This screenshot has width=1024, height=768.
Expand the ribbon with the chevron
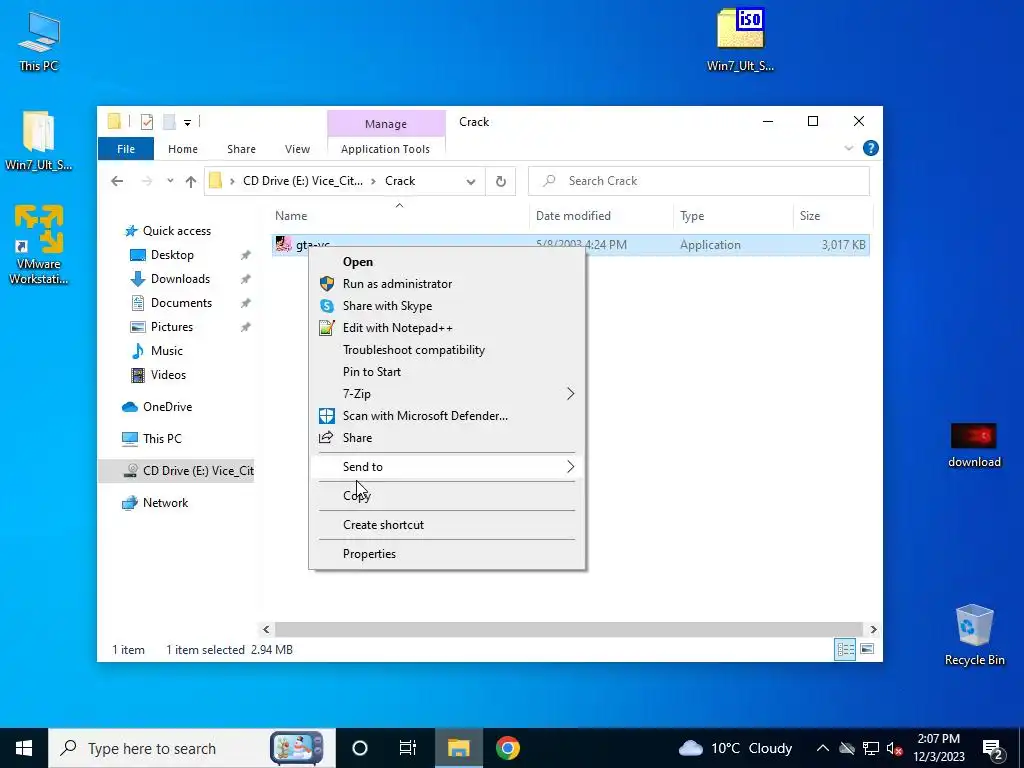tap(848, 148)
